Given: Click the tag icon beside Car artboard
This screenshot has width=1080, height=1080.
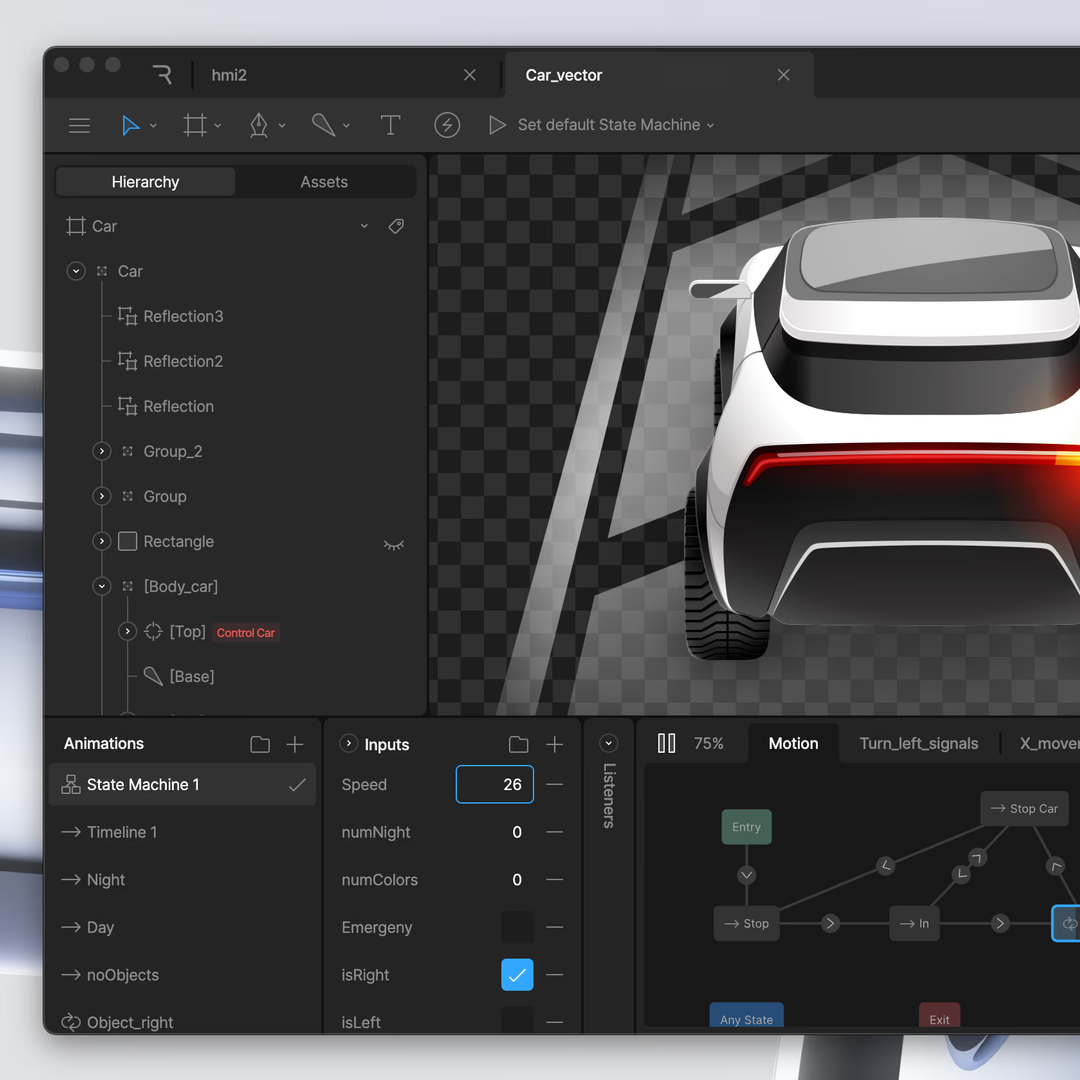Looking at the screenshot, I should click(396, 226).
